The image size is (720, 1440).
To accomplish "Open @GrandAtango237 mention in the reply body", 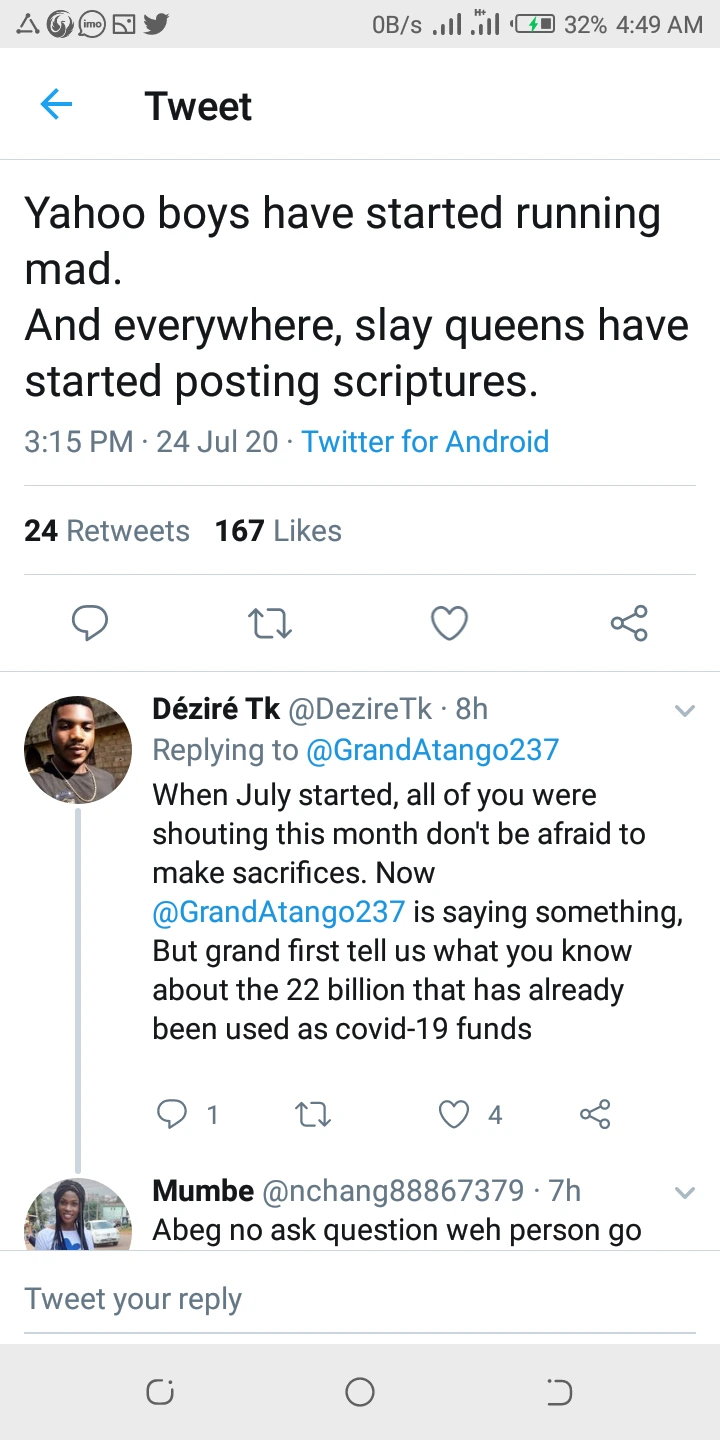I will tap(278, 912).
